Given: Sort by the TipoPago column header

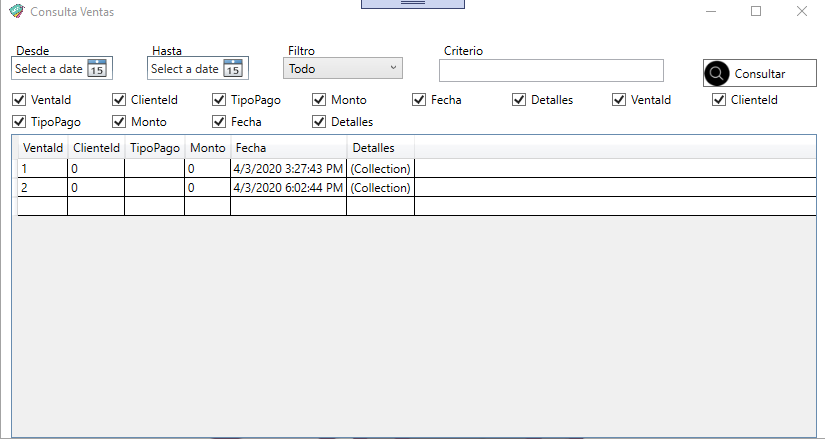Looking at the screenshot, I should click(155, 148).
